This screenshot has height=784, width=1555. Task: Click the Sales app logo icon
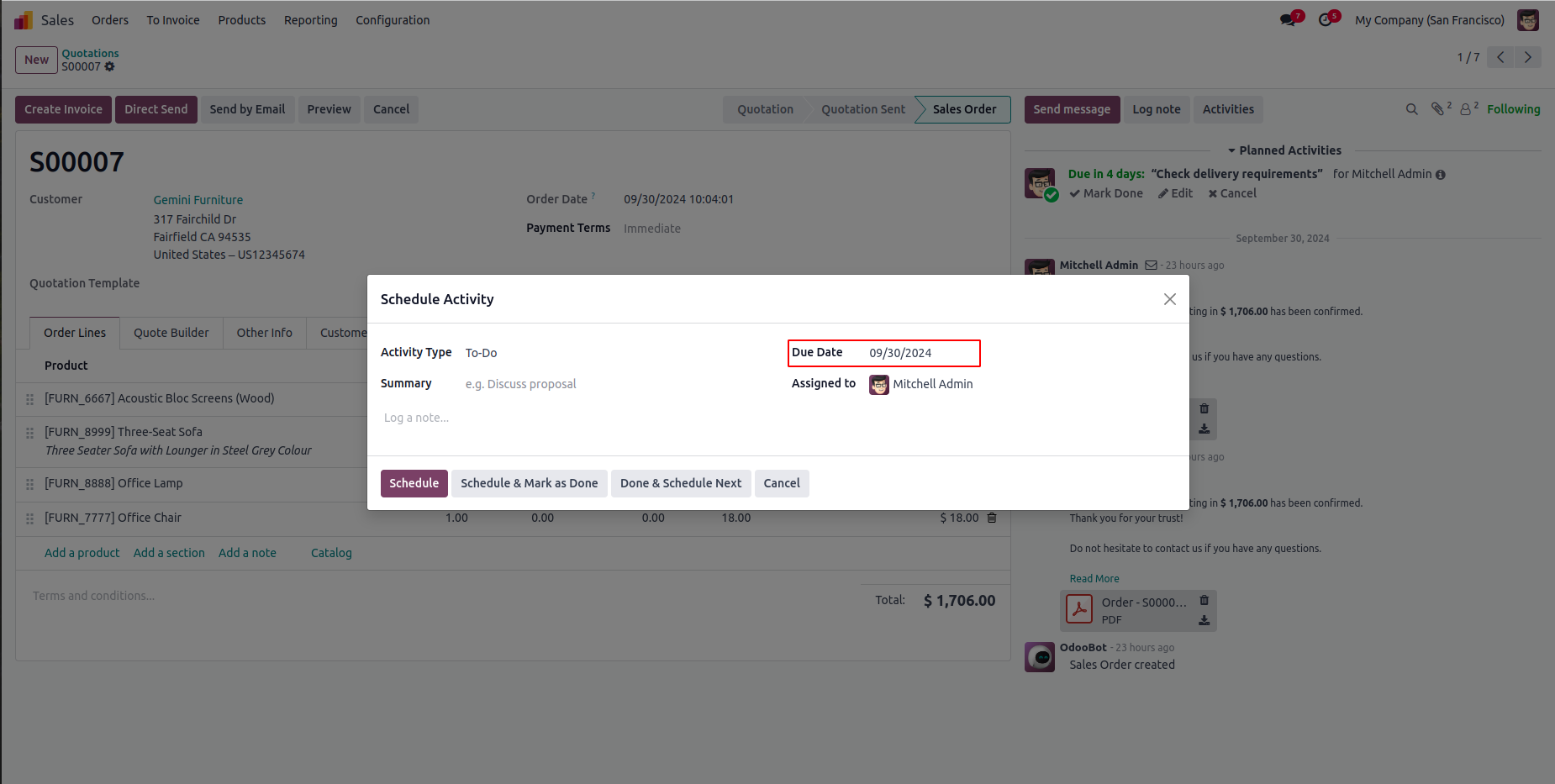coord(24,20)
